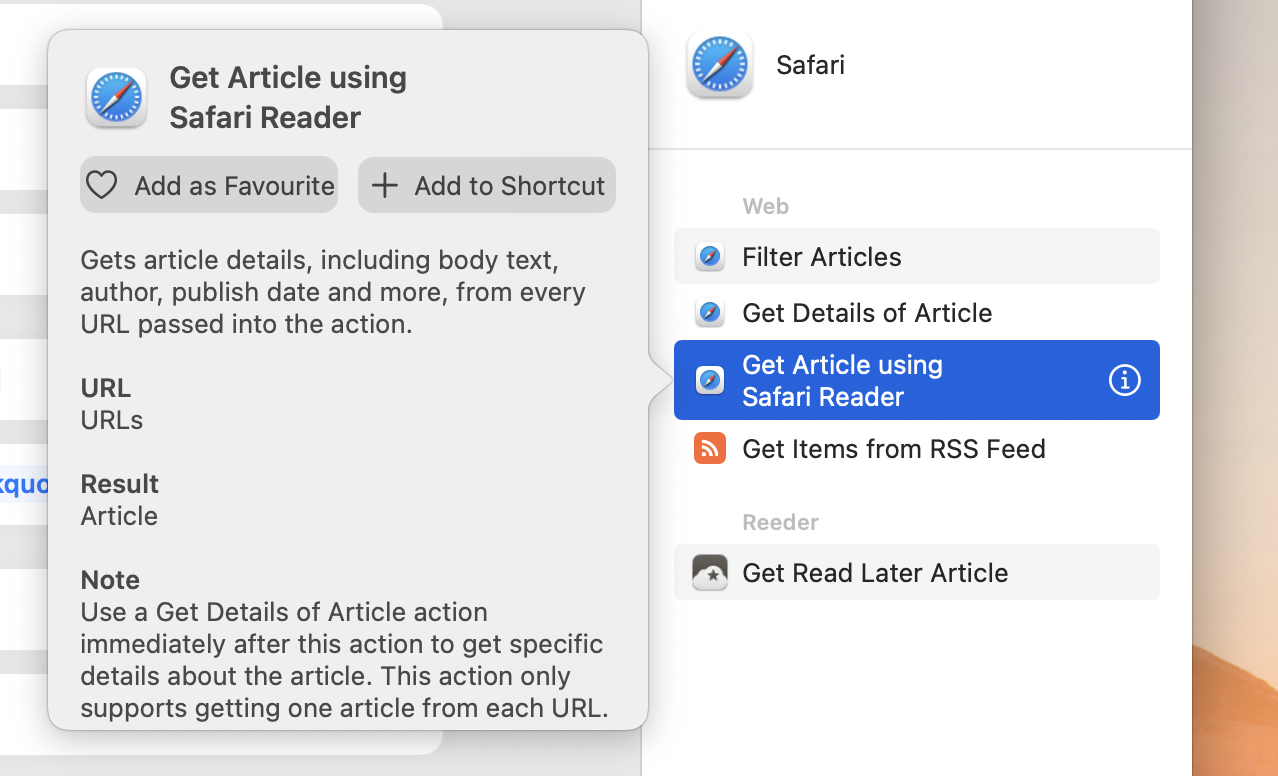
Task: Click the orange RSS feed icon
Action: (x=710, y=448)
